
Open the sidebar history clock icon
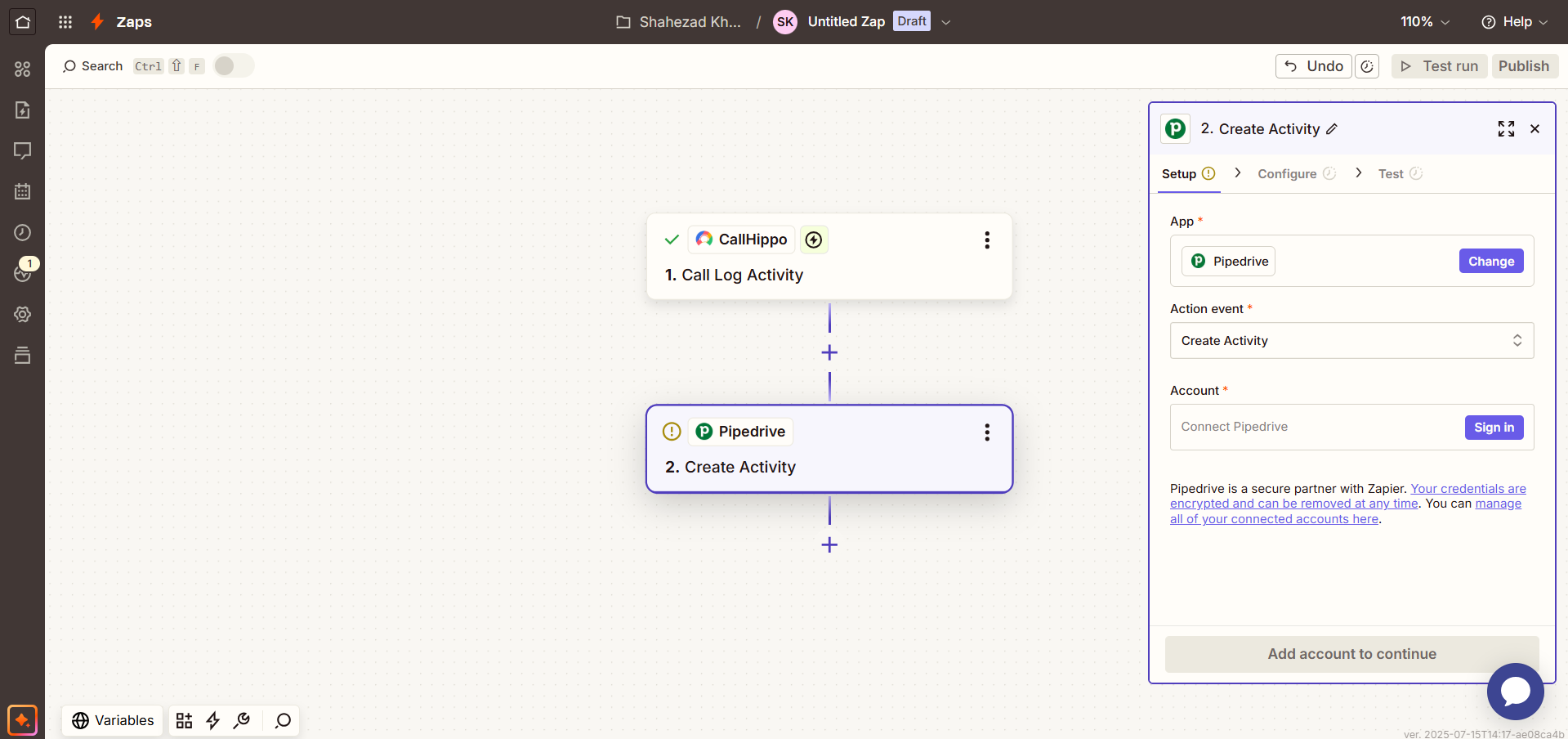(23, 232)
